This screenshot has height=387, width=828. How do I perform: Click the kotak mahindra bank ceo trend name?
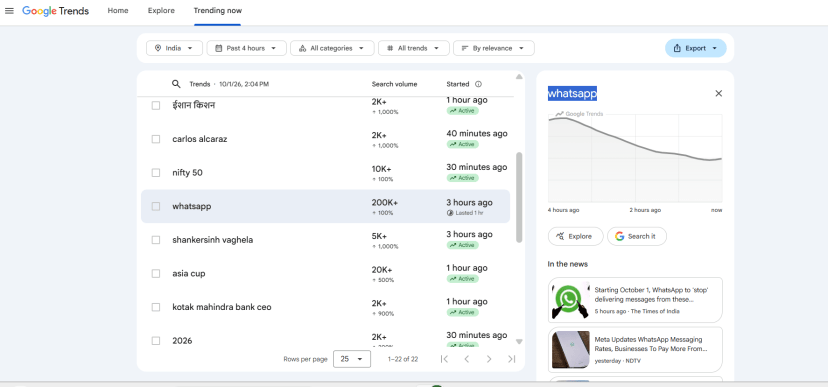[222, 307]
